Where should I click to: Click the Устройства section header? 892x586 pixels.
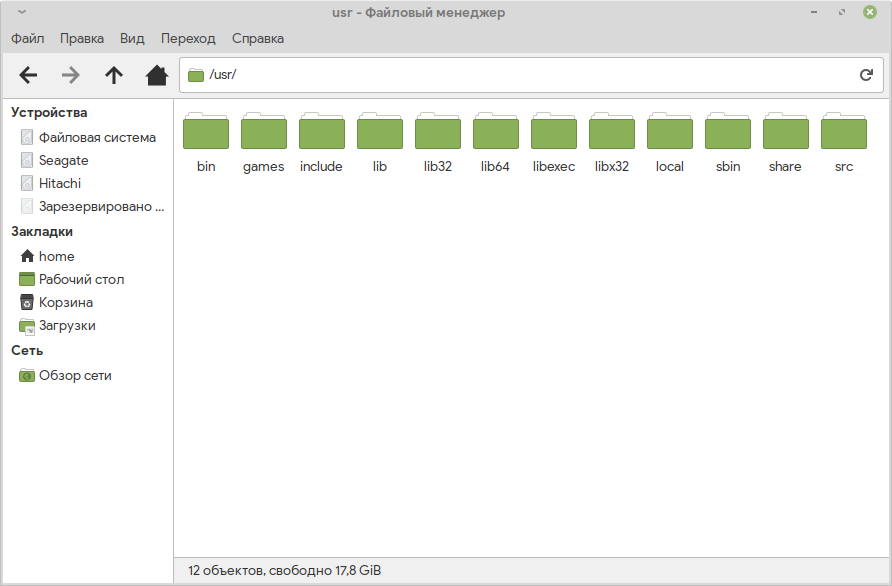coord(49,113)
